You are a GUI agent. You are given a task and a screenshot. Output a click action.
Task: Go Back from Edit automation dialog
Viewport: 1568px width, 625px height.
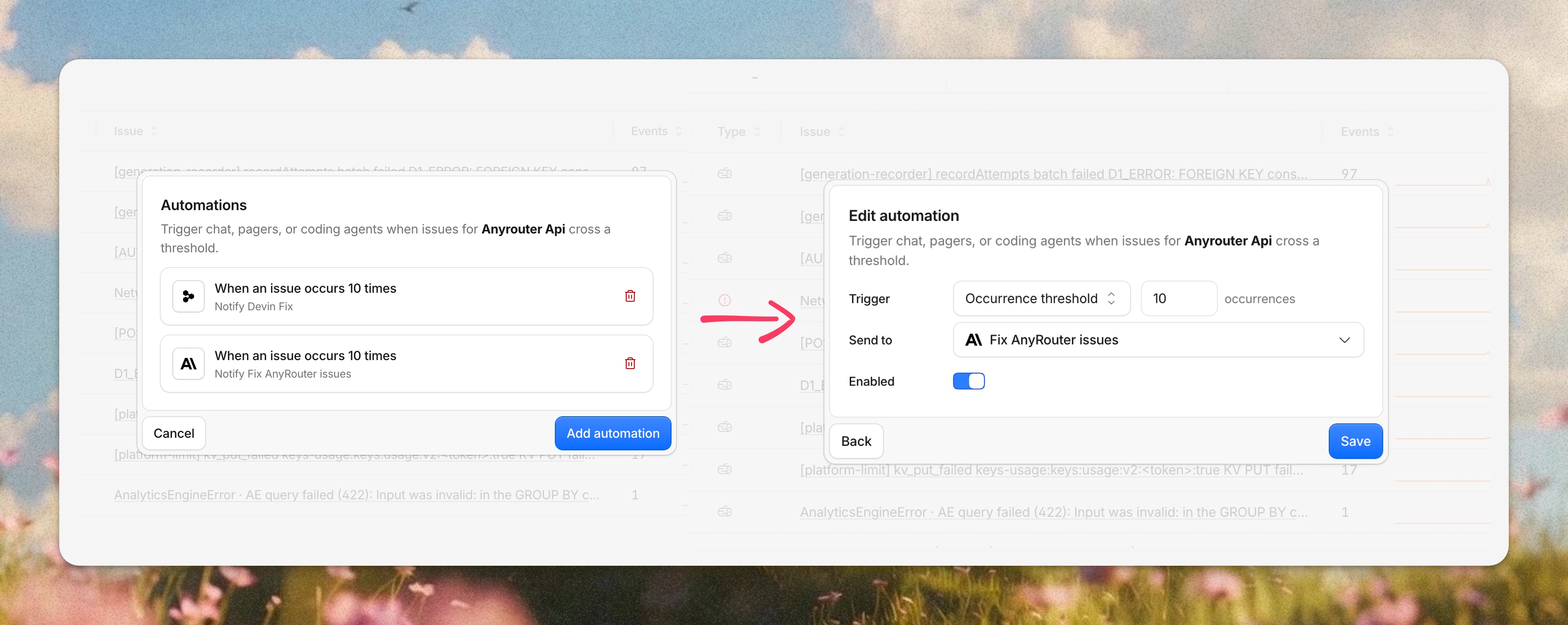tap(856, 441)
